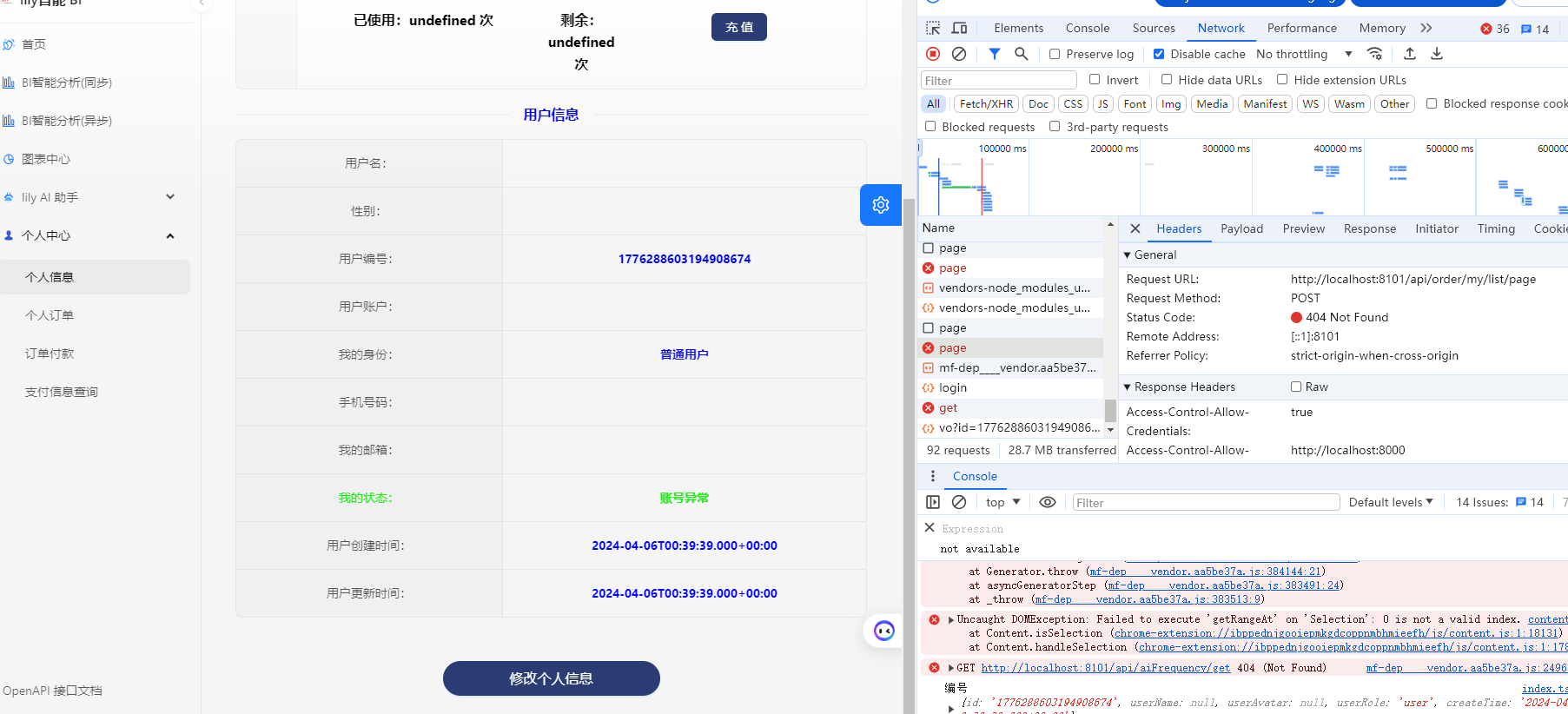Image resolution: width=1568 pixels, height=714 pixels.
Task: Check Blocked requests checkbox
Action: 930,126
